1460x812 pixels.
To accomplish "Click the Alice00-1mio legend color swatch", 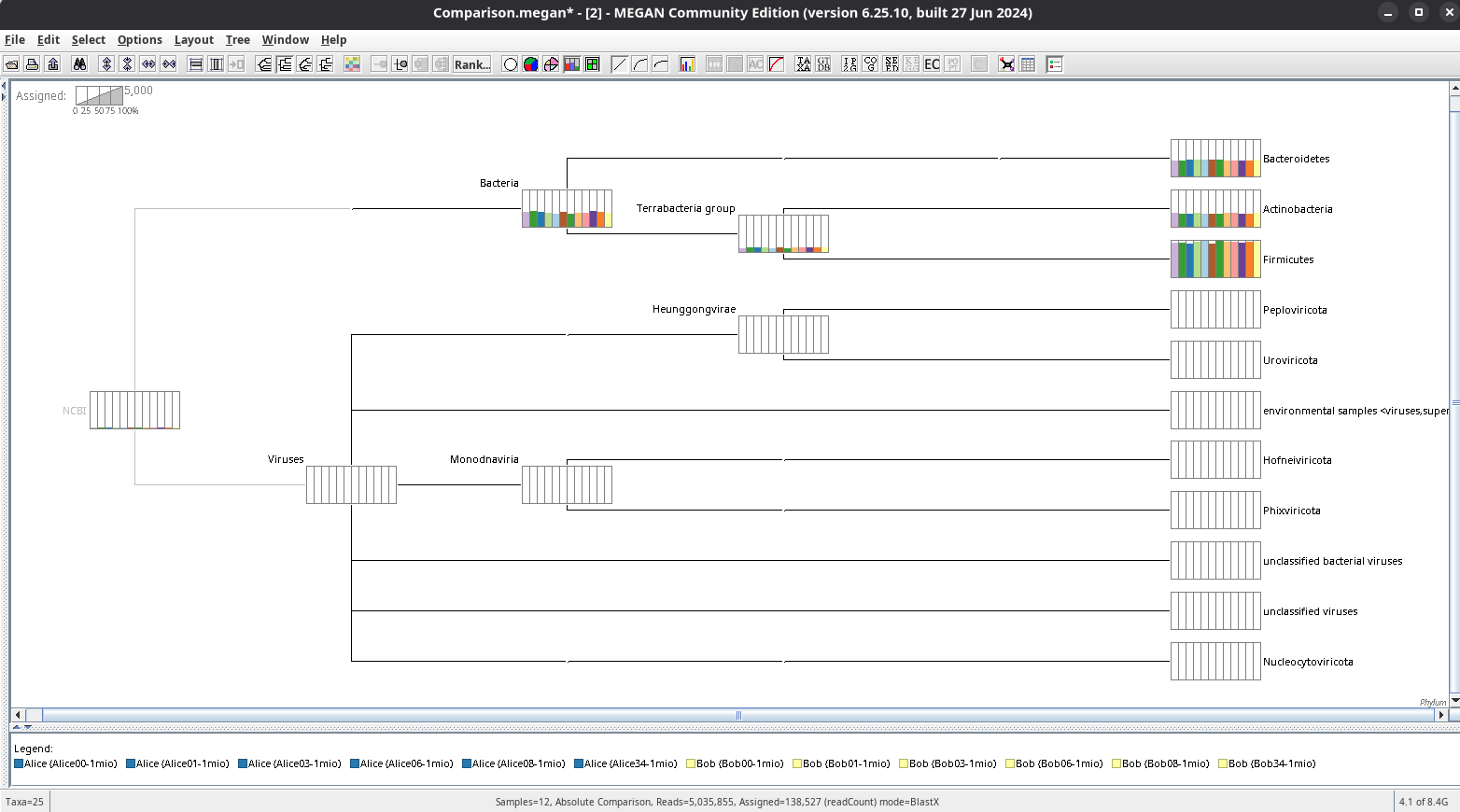I will point(19,763).
